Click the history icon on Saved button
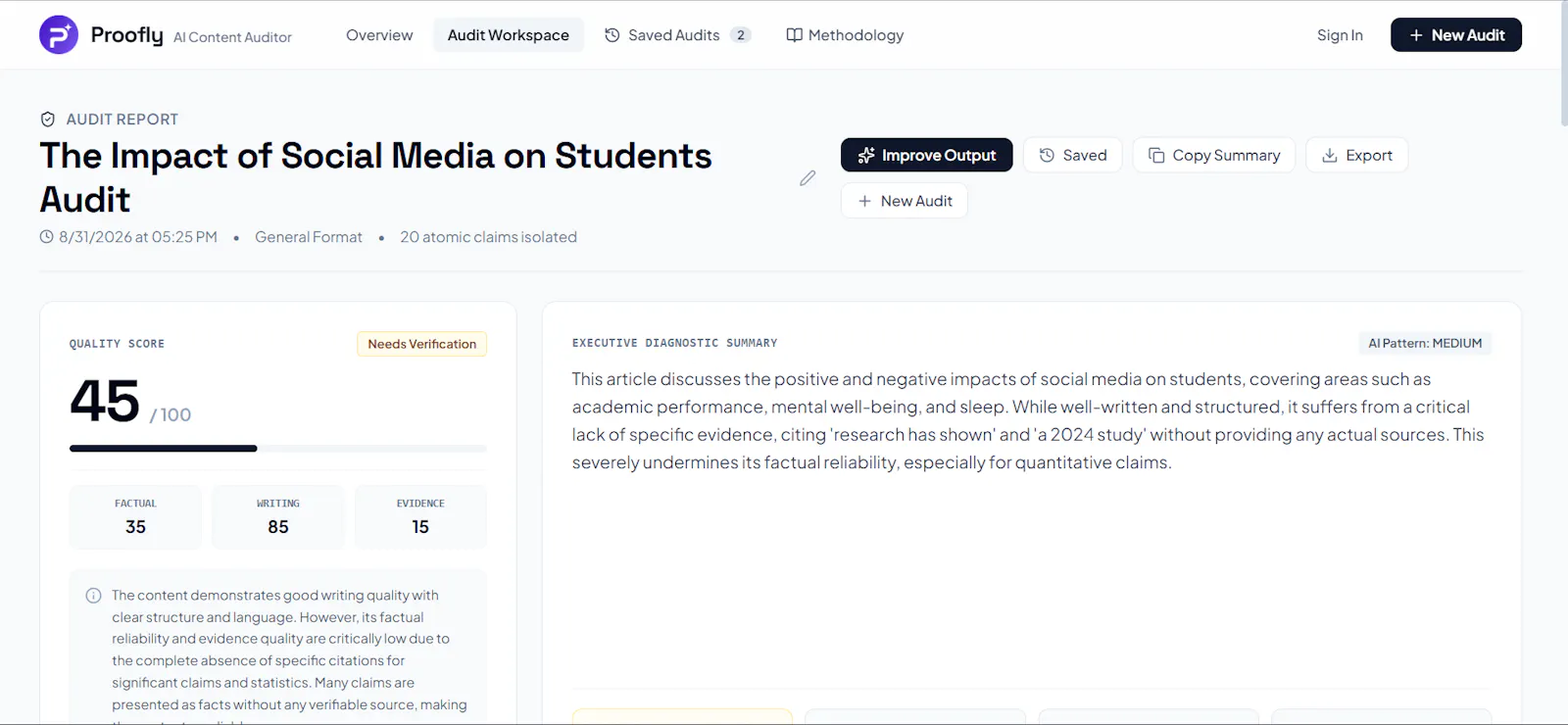The image size is (1568, 725). 1047,155
